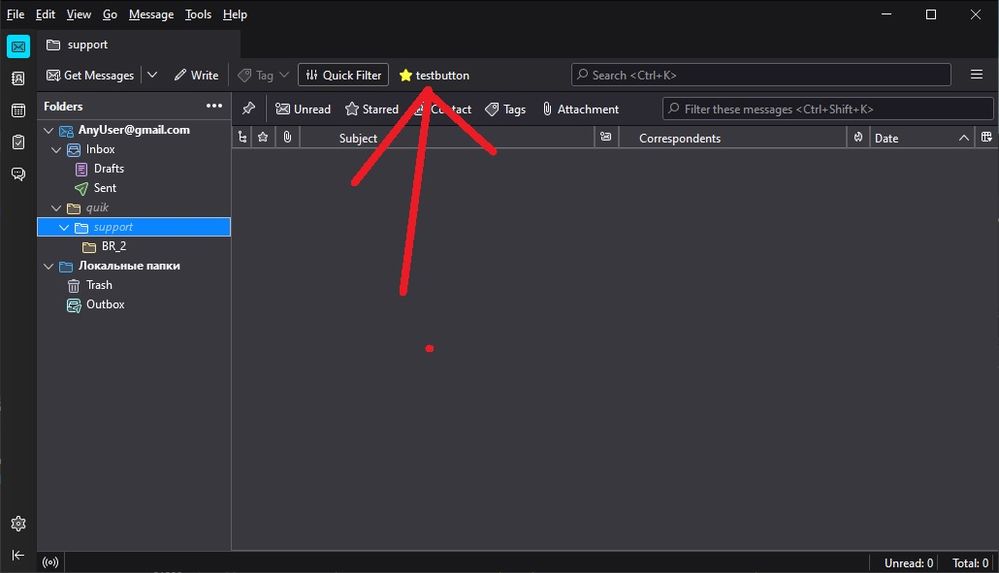Open the Message menu

point(151,14)
